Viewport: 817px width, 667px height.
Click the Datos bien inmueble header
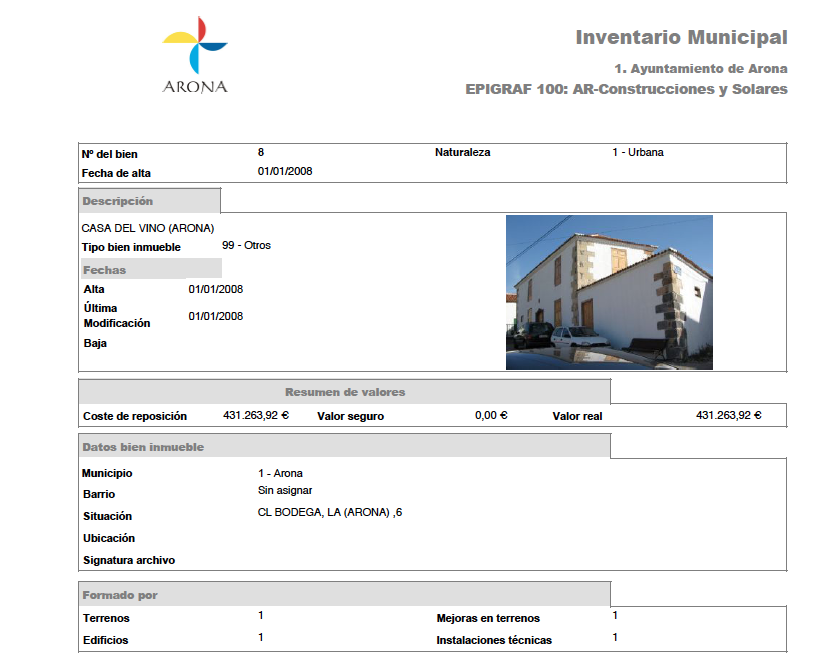coord(143,447)
